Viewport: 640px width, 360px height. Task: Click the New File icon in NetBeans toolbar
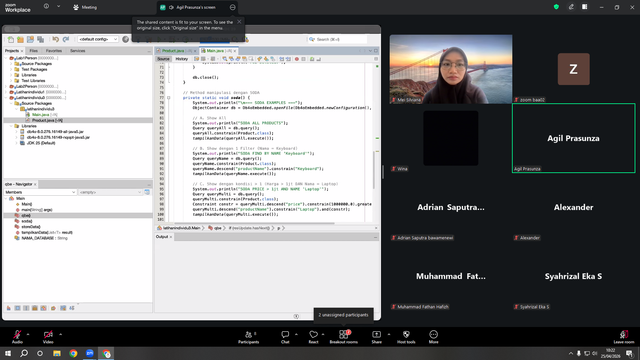tap(11, 40)
